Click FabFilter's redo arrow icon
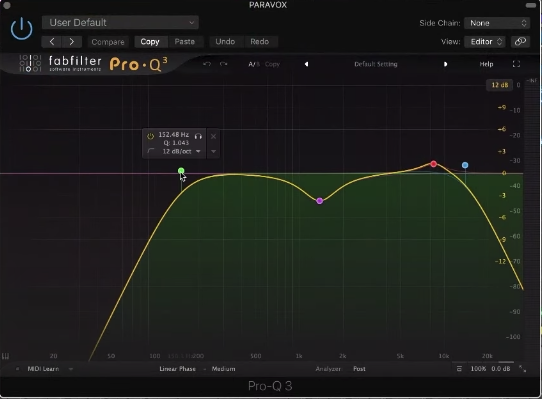 223,64
